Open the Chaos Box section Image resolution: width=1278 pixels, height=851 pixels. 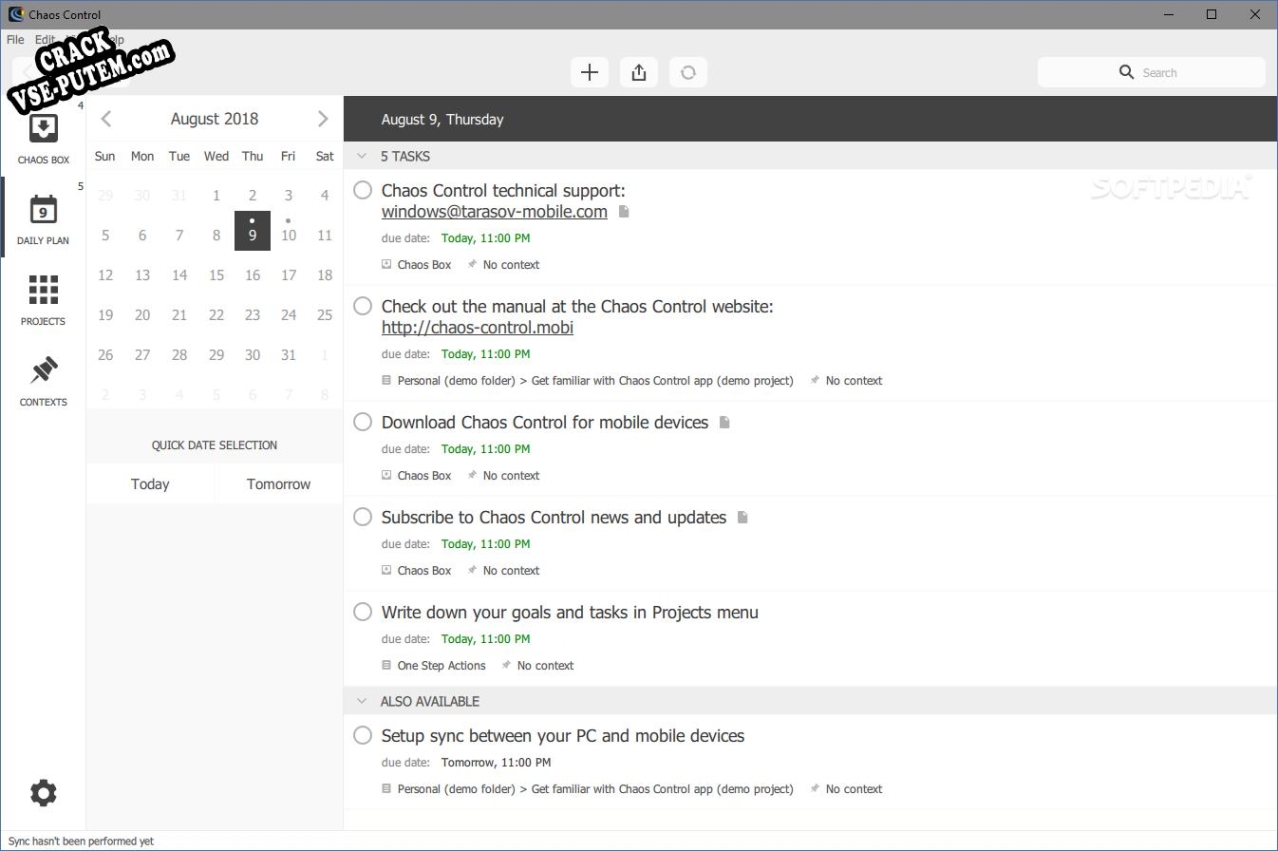click(x=43, y=136)
